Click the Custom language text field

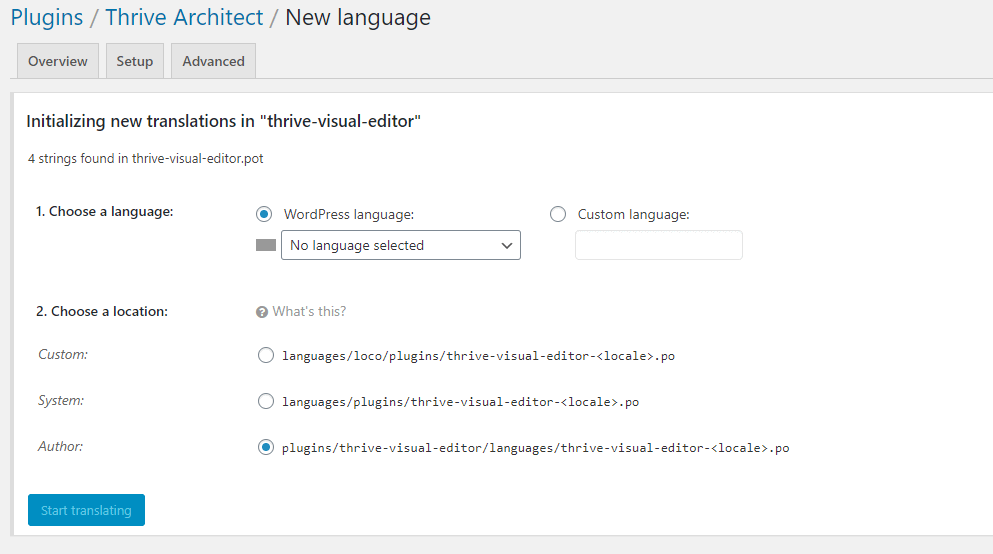pos(659,245)
